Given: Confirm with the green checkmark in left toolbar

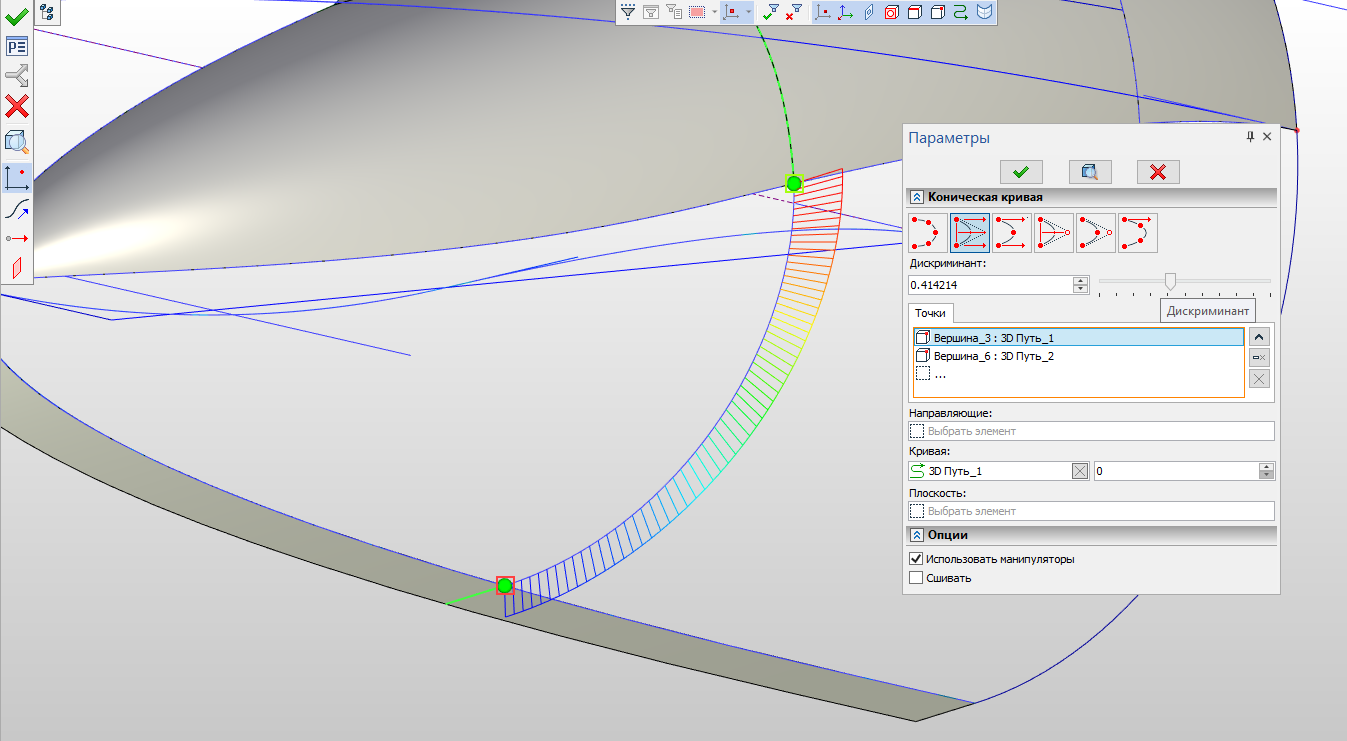Looking at the screenshot, I should [x=17, y=17].
